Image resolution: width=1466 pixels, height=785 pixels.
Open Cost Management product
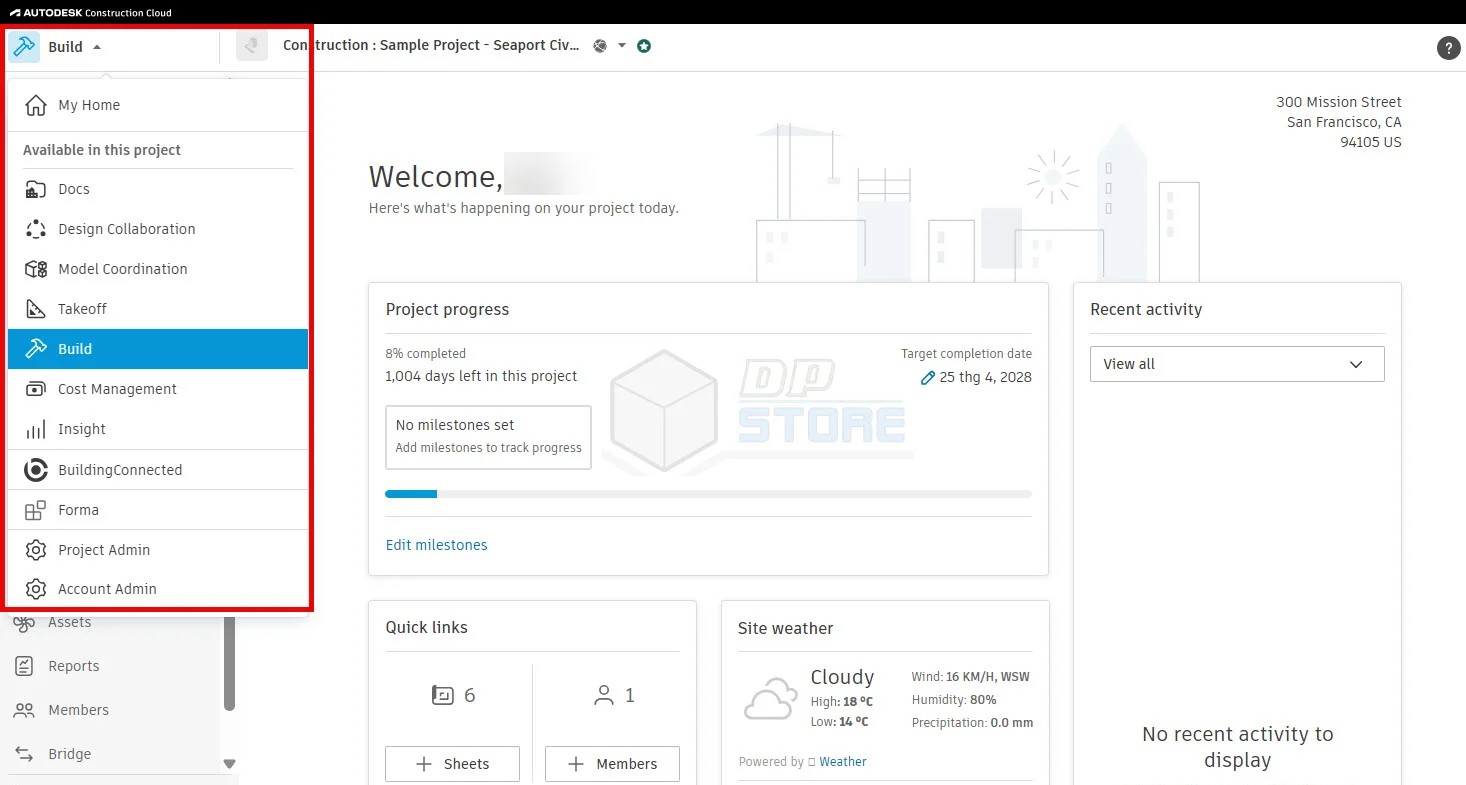point(158,389)
